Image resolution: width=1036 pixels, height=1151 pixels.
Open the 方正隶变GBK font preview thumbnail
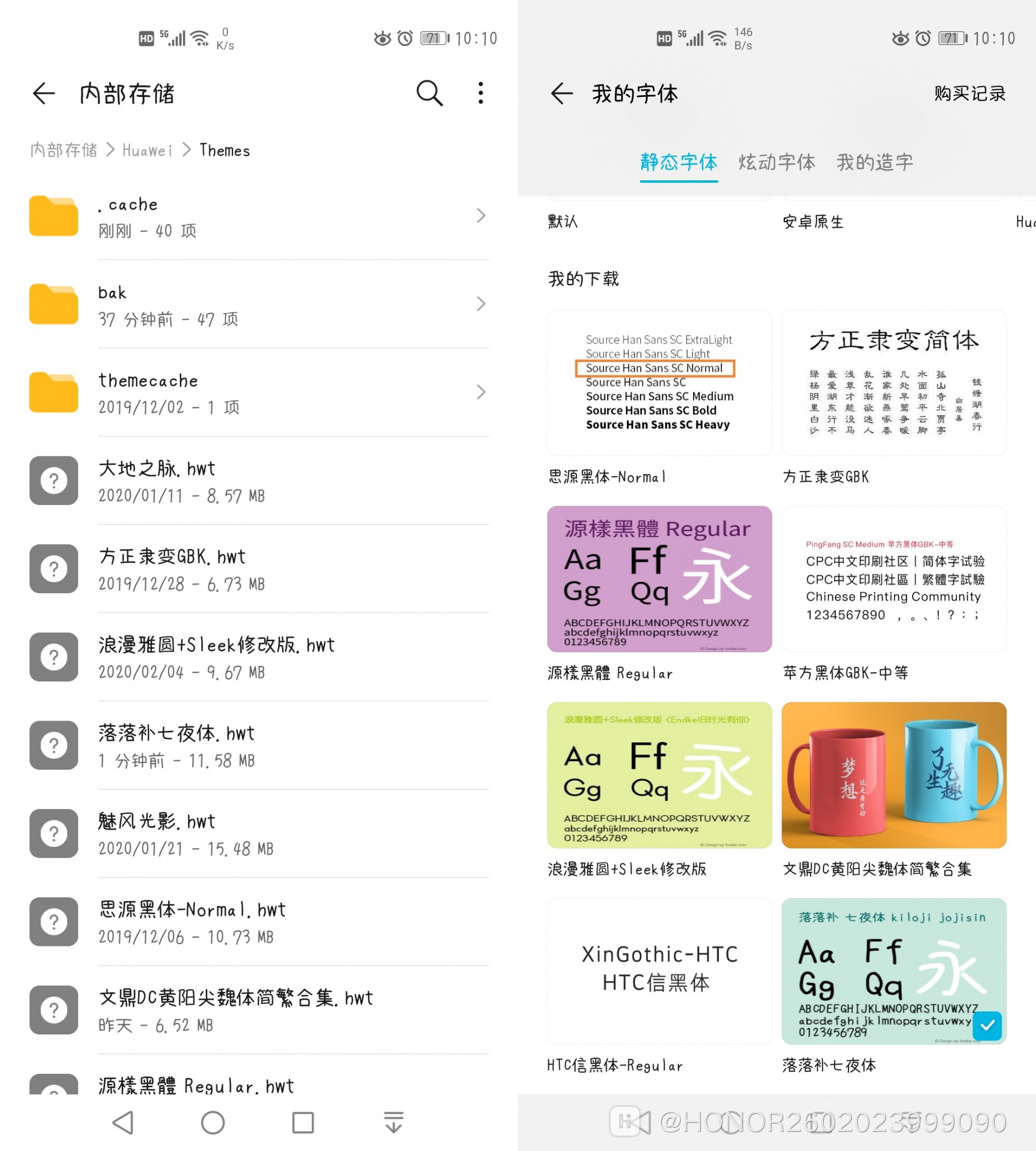pos(894,382)
